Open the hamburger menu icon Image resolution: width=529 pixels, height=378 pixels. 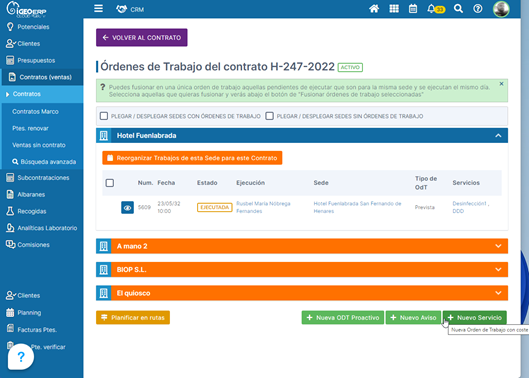[x=98, y=8]
